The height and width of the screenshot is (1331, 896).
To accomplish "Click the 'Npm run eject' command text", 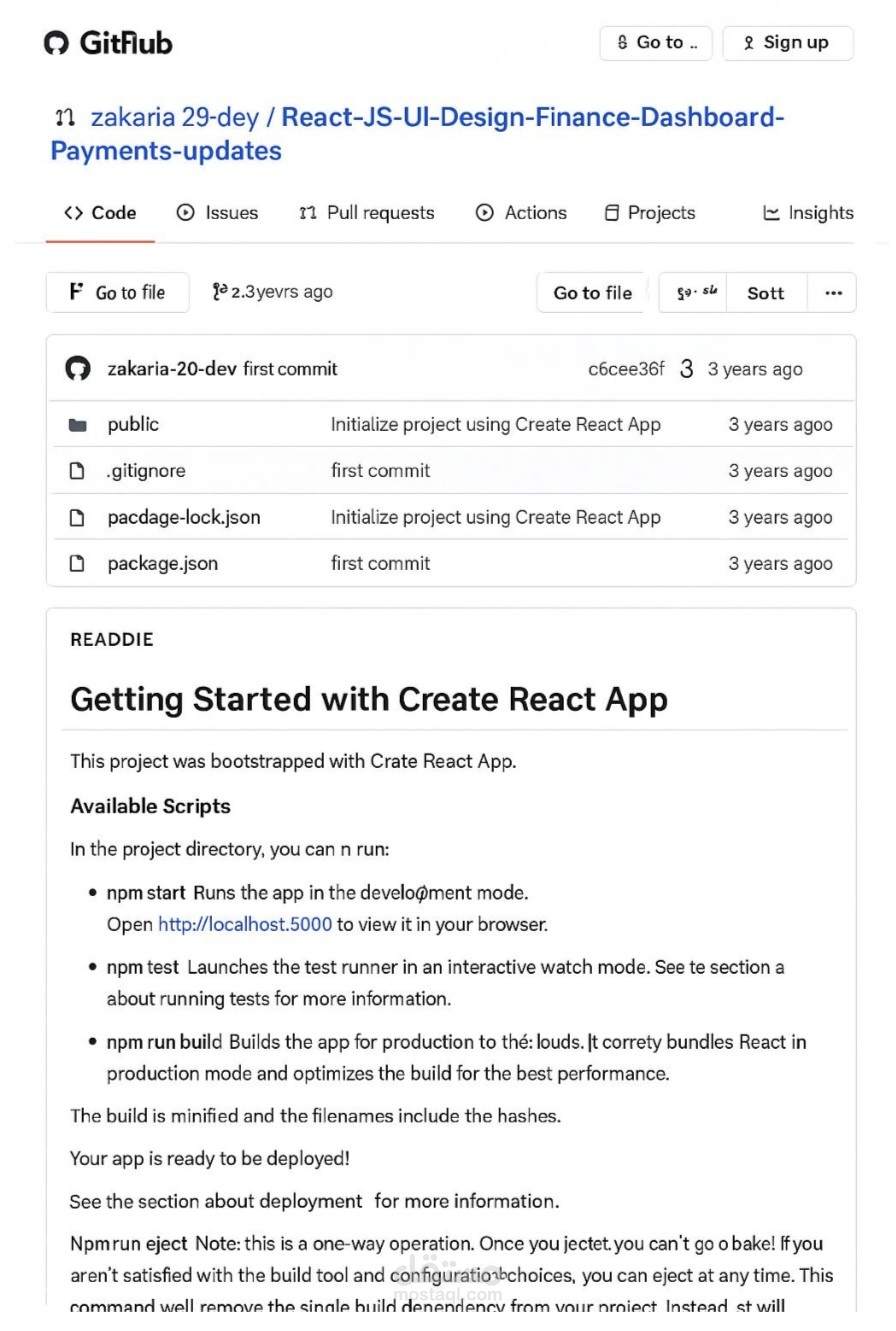I will pos(129,1244).
